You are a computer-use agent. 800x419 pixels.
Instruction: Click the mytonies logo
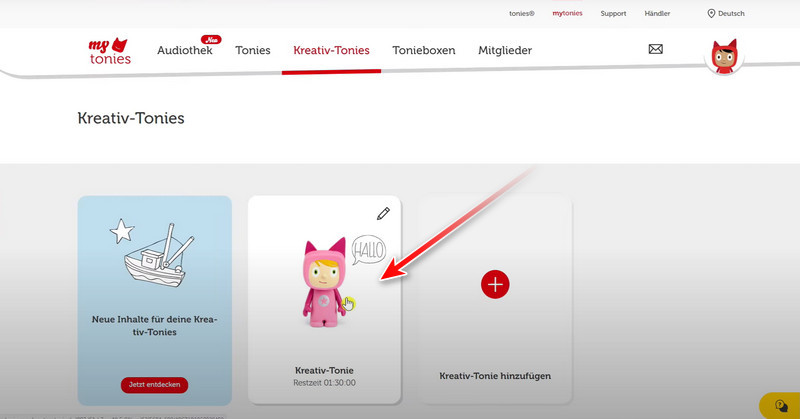110,51
